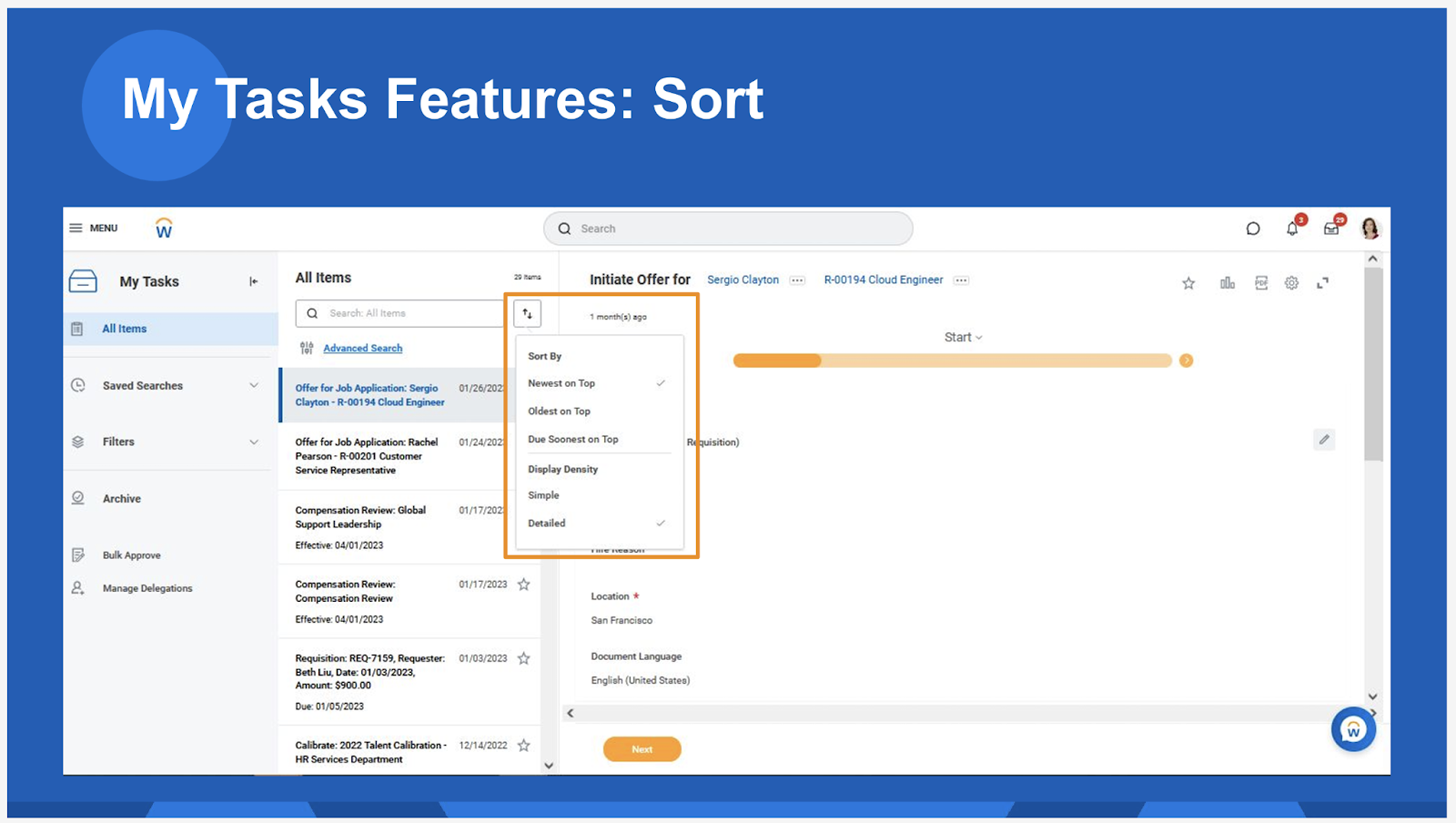Open the notifications bell icon
1456x823 pixels.
click(x=1292, y=229)
